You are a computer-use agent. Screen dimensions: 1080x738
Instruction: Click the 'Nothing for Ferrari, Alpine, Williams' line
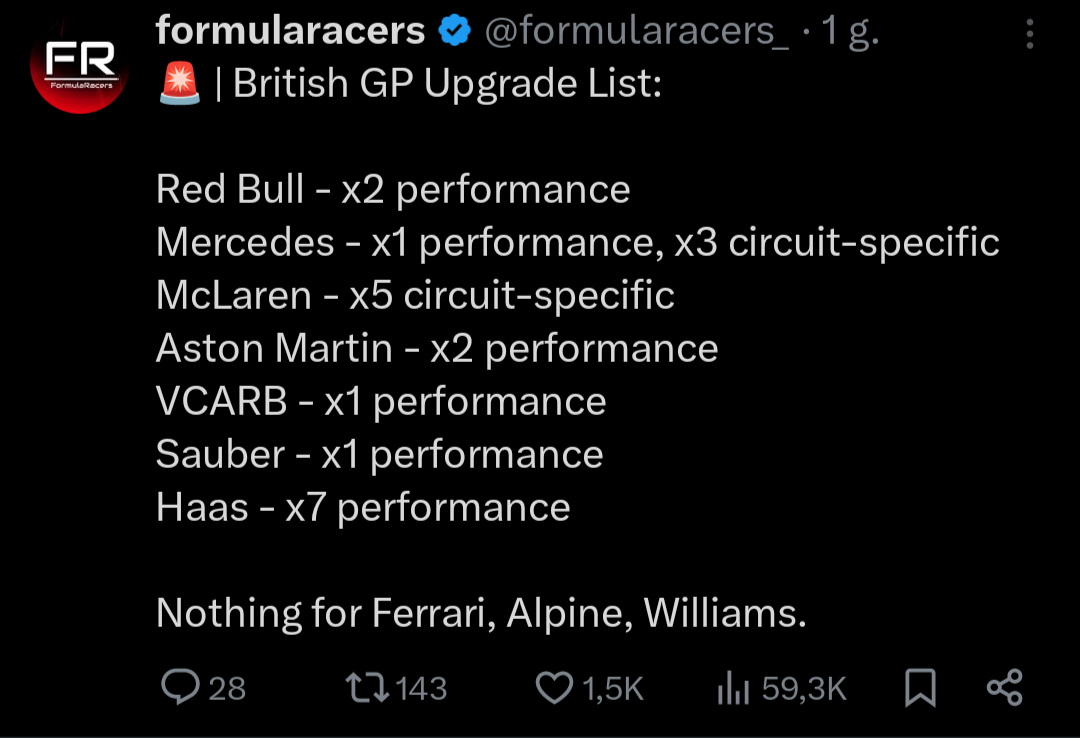click(481, 613)
